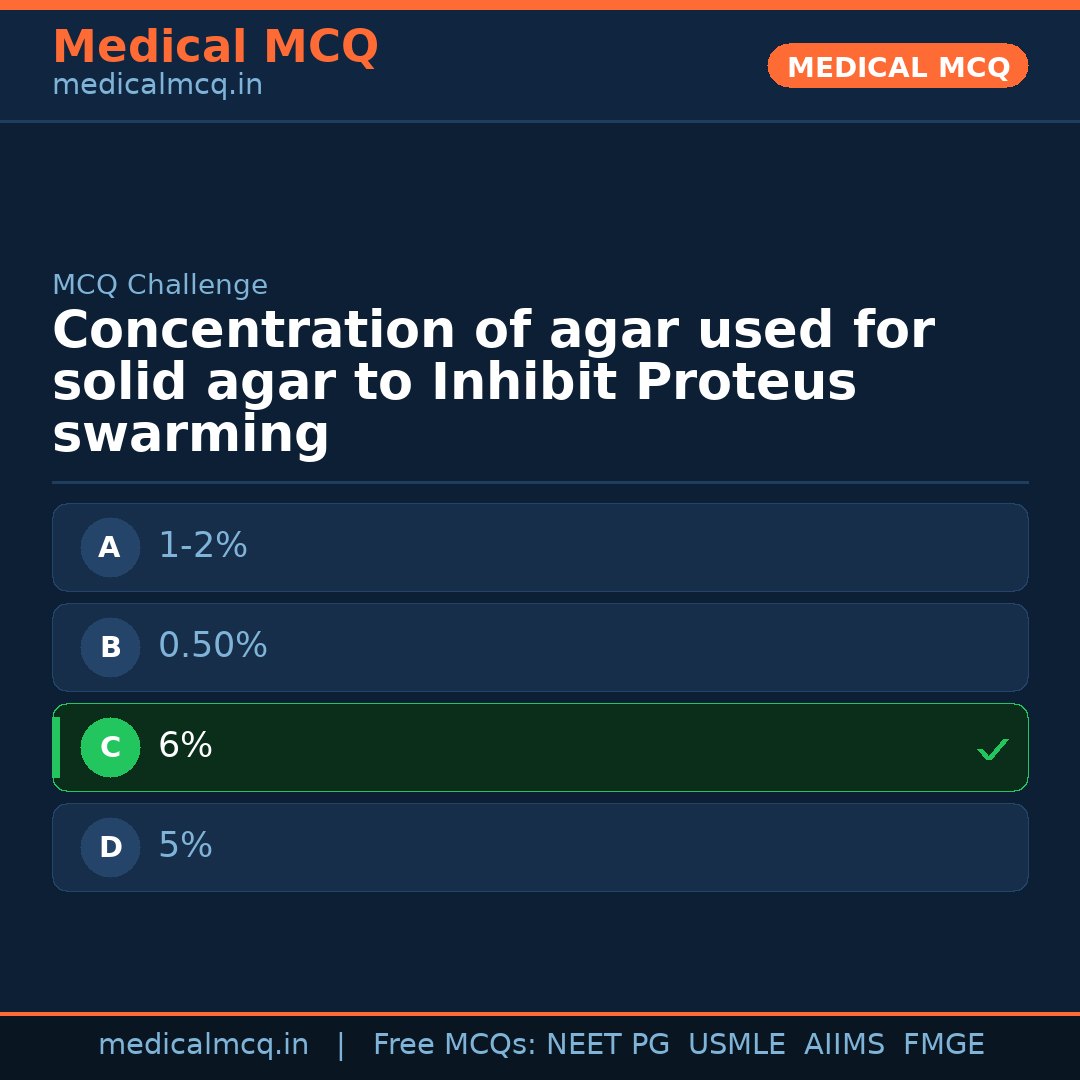This screenshot has width=1080, height=1080.
Task: Click the circular "D" option badge
Action: coord(110,847)
